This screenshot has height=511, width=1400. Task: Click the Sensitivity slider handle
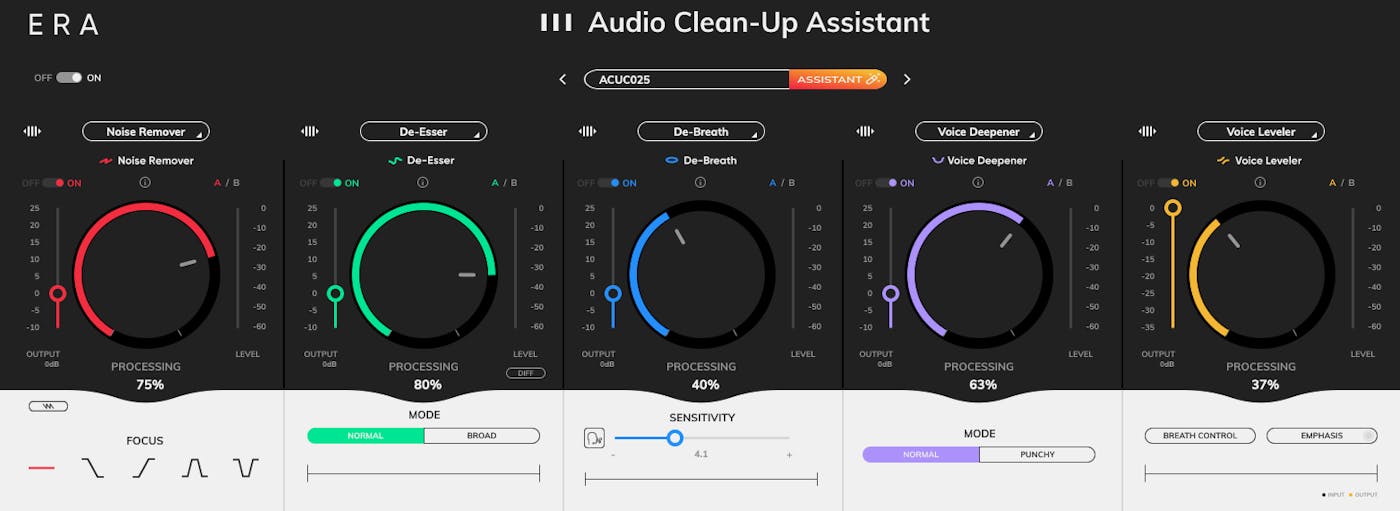[675, 437]
